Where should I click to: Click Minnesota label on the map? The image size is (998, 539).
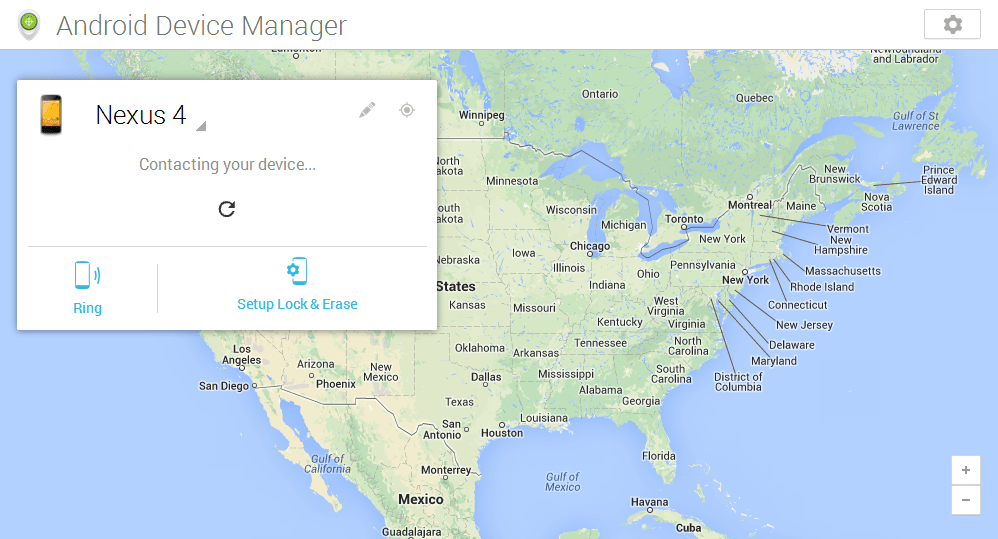click(x=512, y=181)
